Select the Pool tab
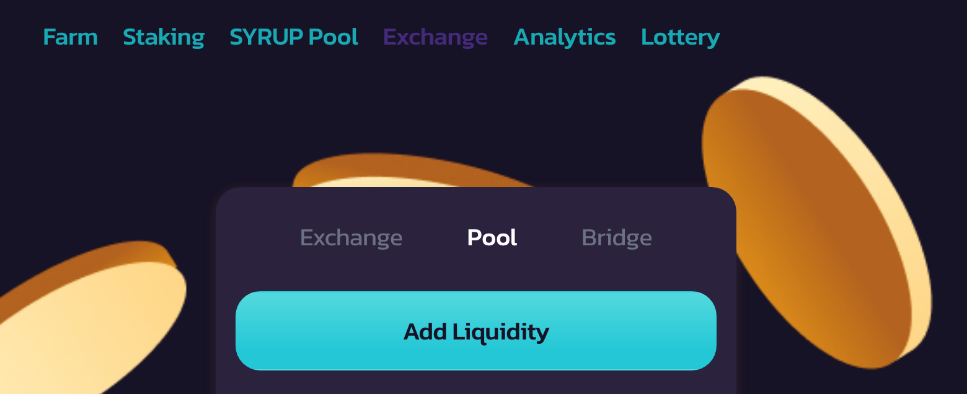Screen dimensions: 967x394 coord(492,238)
